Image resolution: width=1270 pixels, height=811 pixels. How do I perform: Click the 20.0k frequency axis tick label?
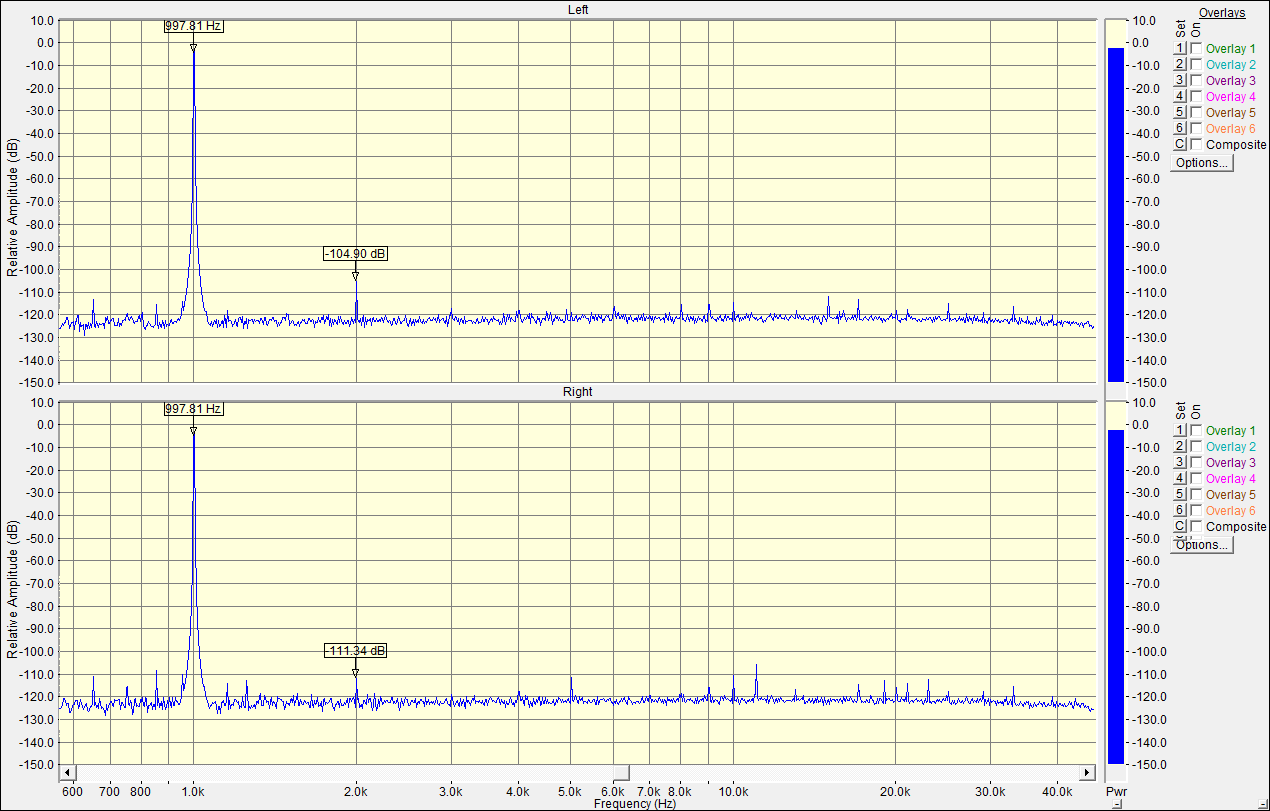point(895,791)
